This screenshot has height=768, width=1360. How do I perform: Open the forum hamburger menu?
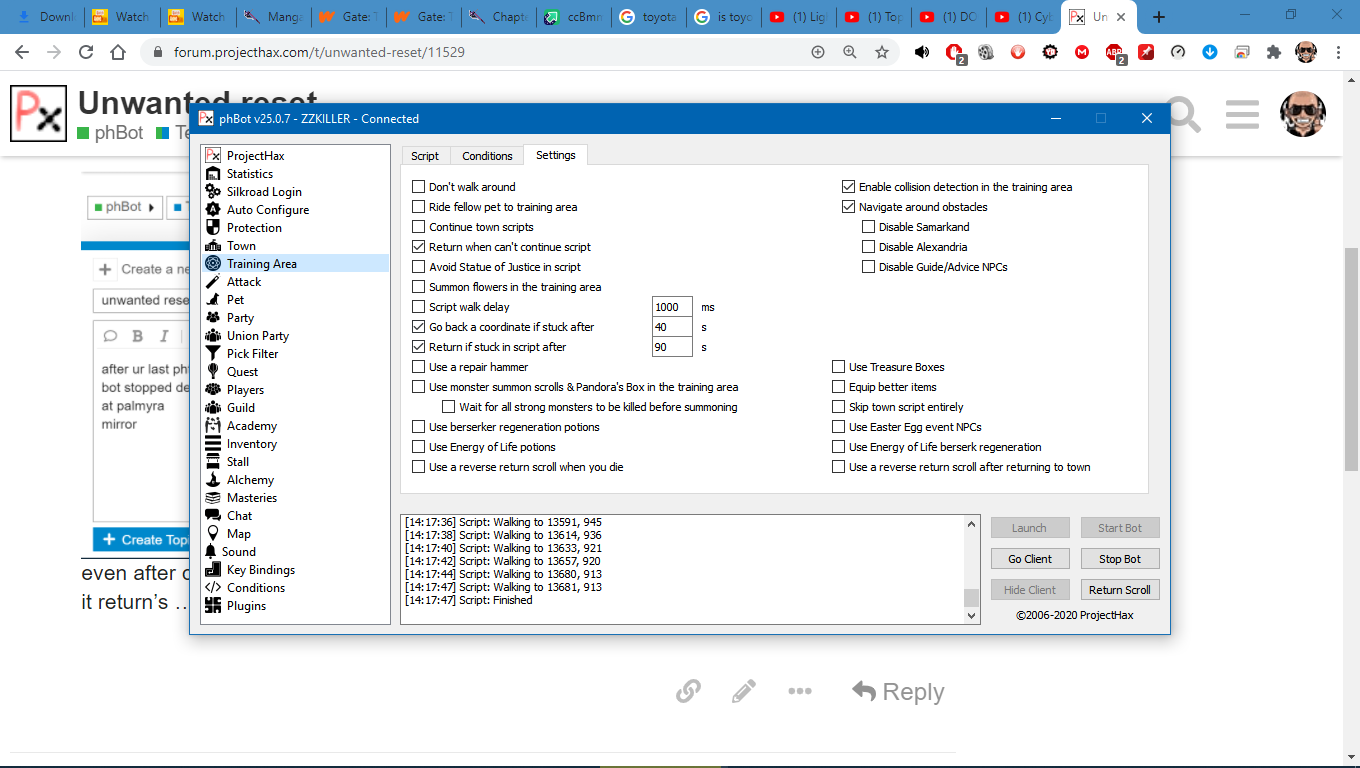[x=1242, y=115]
